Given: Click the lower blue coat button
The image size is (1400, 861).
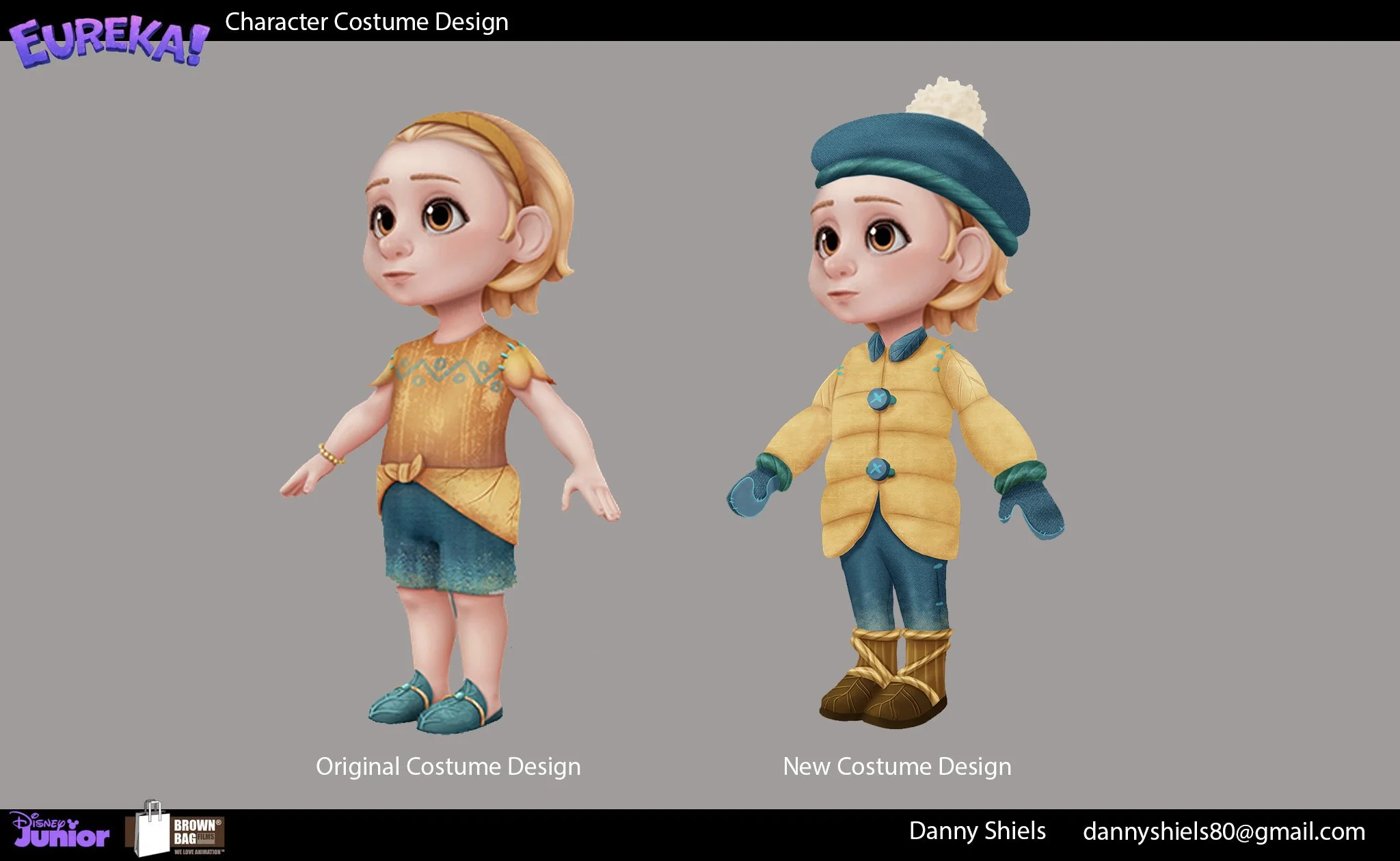Looking at the screenshot, I should 876,469.
